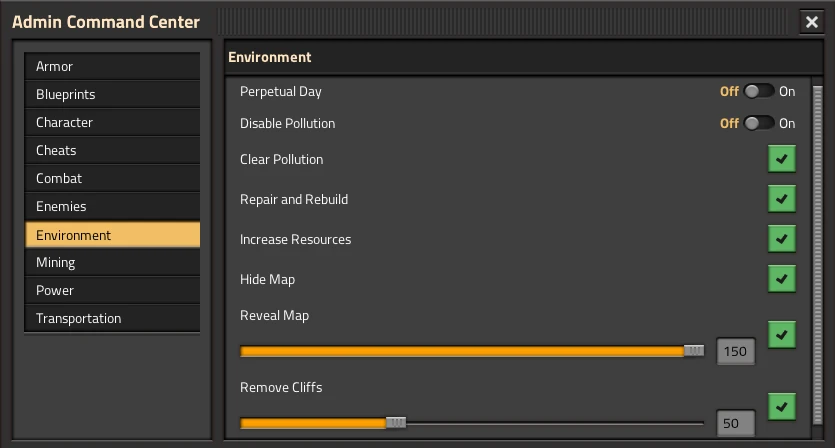This screenshot has height=448, width=835.
Task: Close the Admin Command Center window
Action: tap(812, 22)
